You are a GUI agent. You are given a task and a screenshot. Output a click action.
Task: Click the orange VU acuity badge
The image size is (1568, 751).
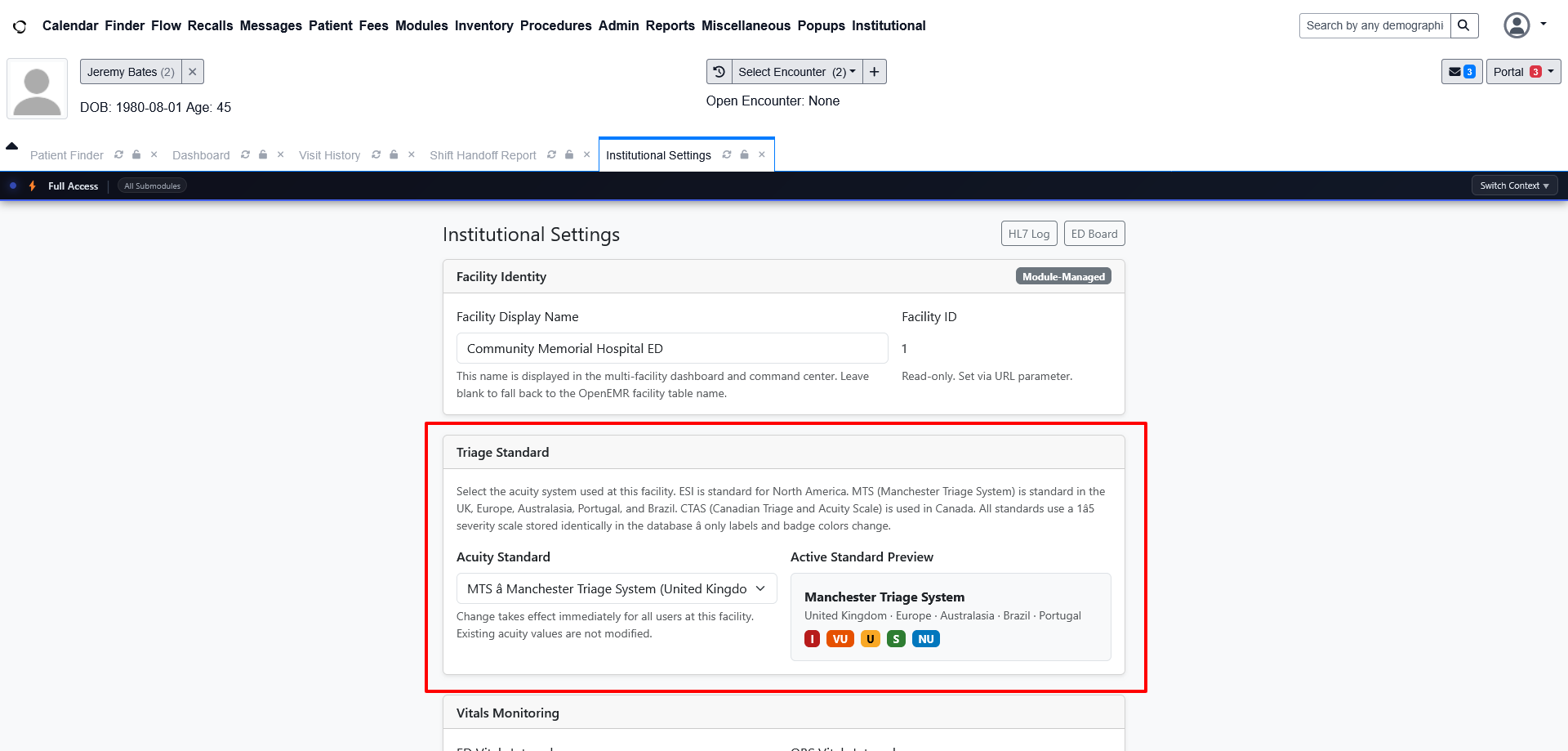coord(840,639)
